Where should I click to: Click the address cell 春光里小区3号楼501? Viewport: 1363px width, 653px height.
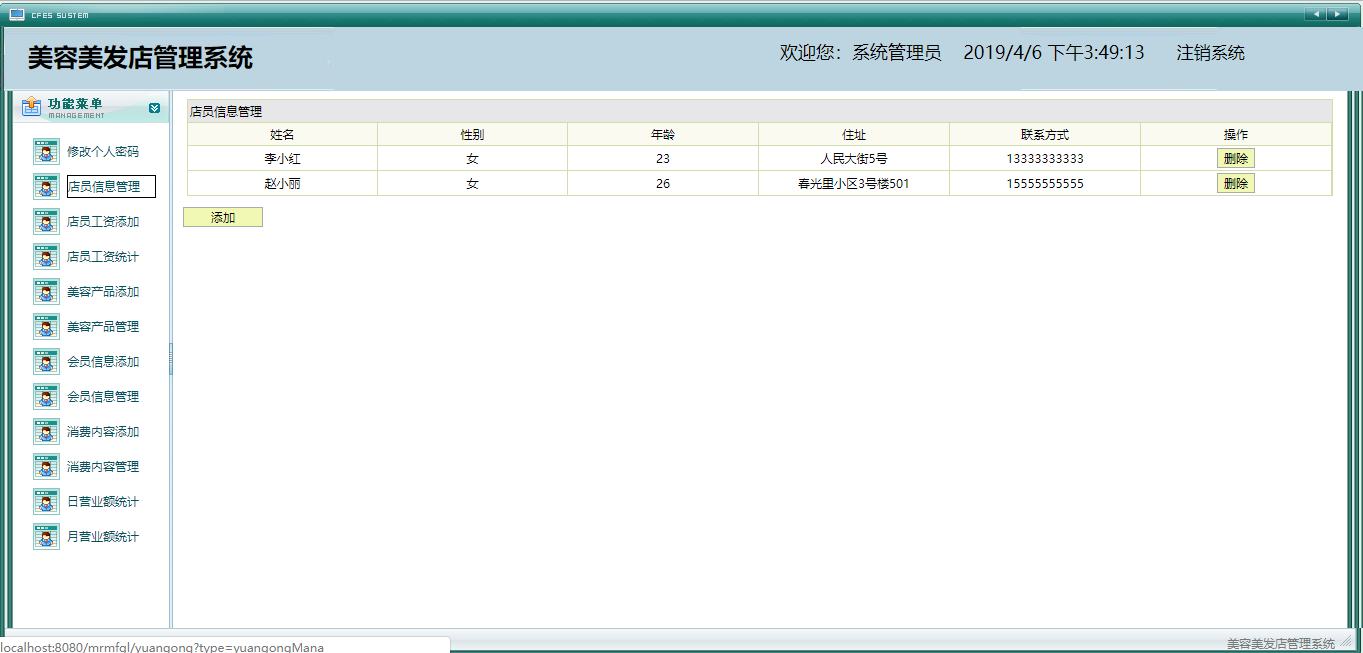(853, 184)
